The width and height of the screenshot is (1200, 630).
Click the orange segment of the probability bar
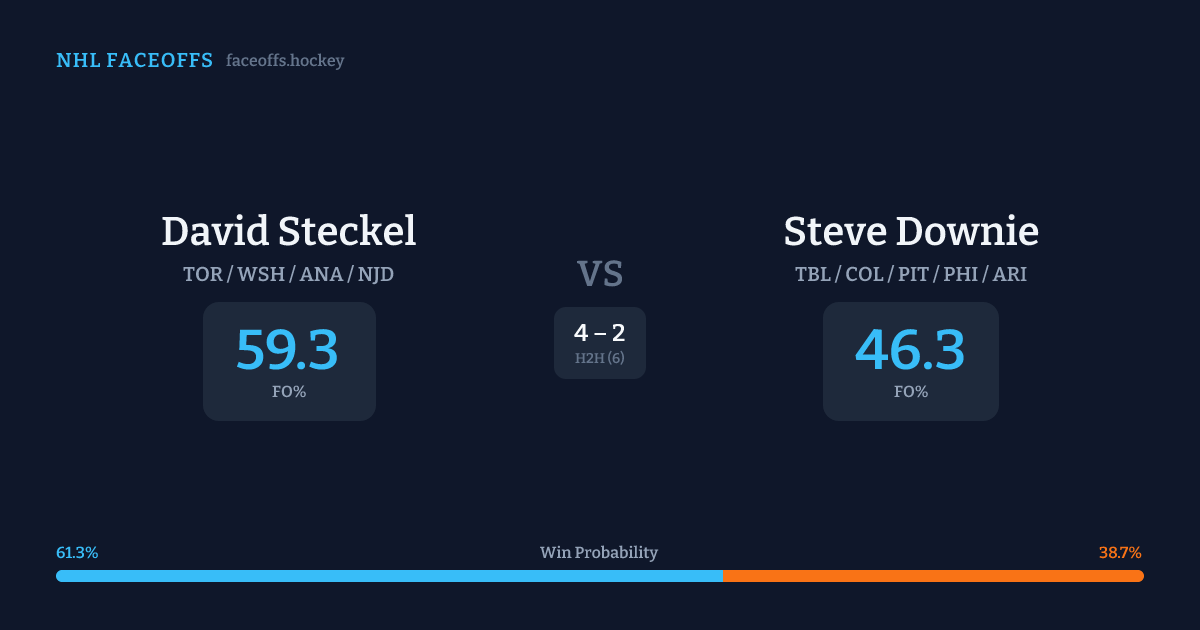pos(933,576)
